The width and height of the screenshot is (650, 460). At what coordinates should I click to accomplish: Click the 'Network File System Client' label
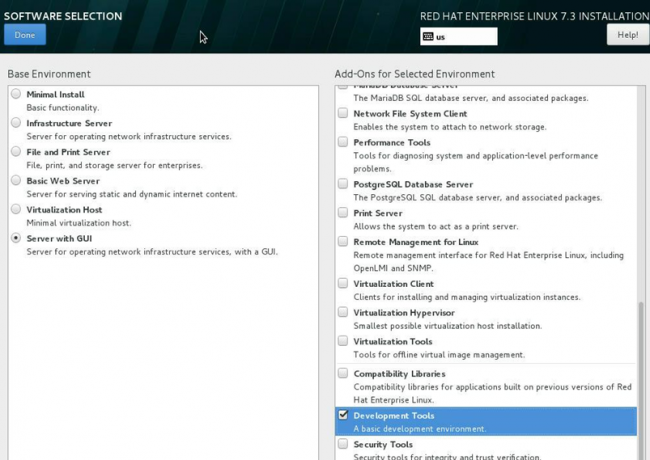410,114
